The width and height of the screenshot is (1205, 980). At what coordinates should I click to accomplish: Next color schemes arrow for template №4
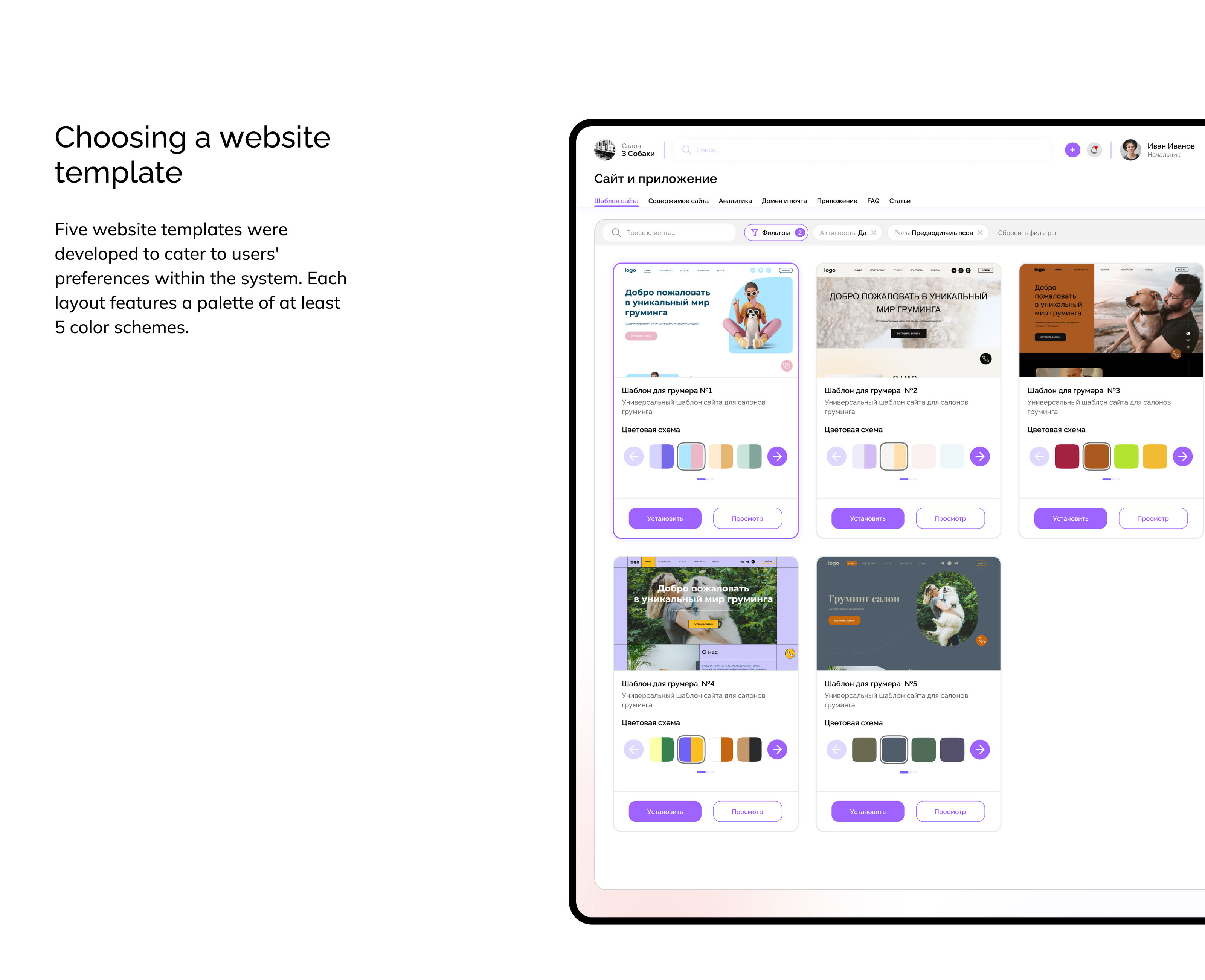(777, 749)
